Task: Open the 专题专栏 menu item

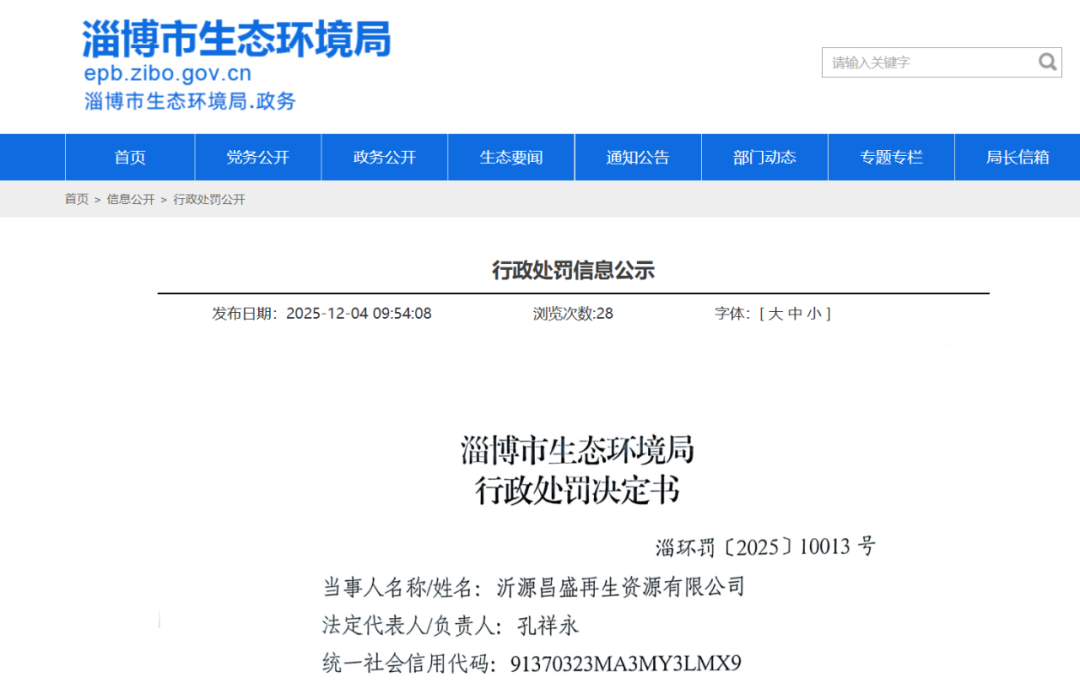Action: pyautogui.click(x=891, y=157)
